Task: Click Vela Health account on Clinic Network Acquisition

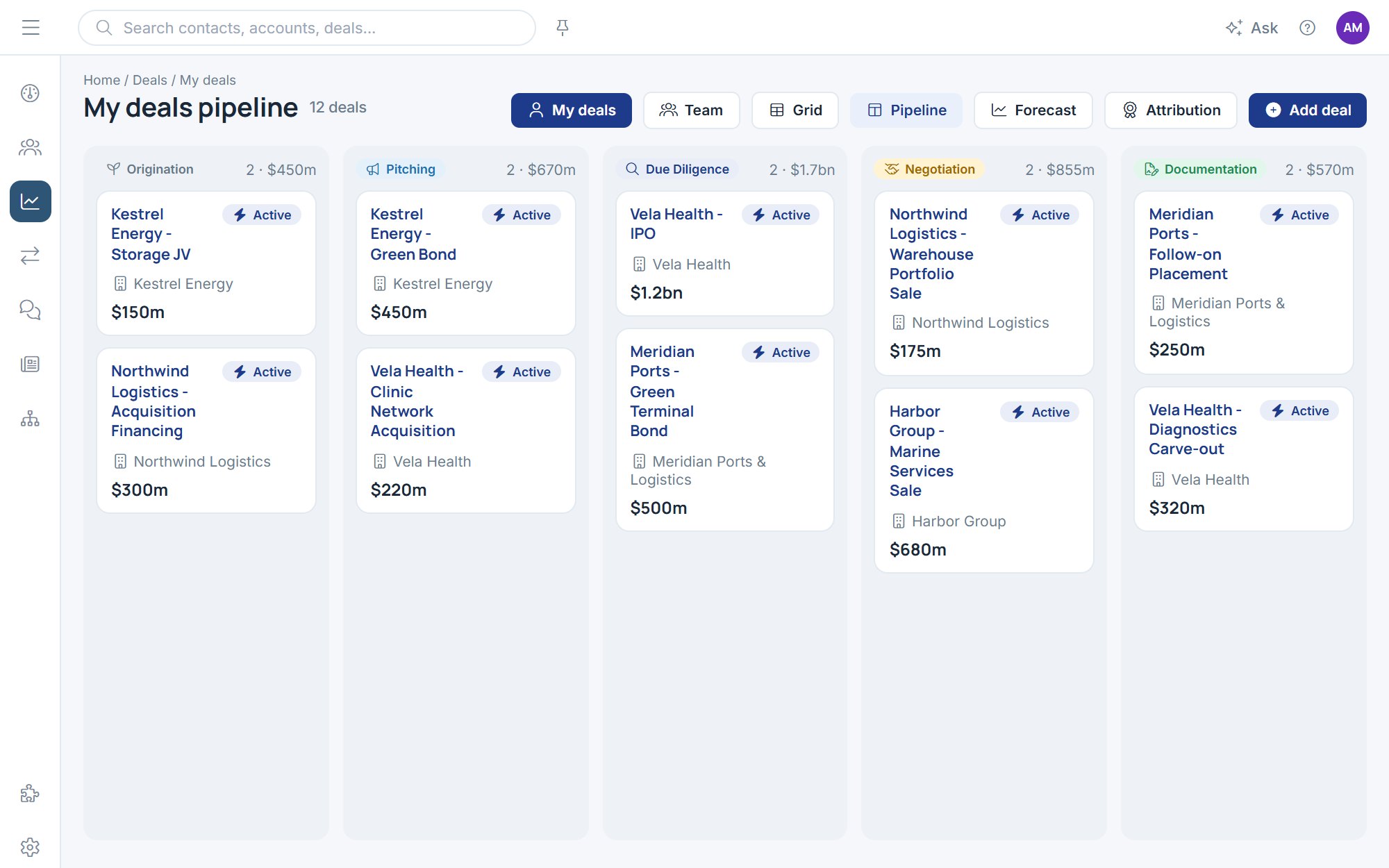Action: point(422,461)
